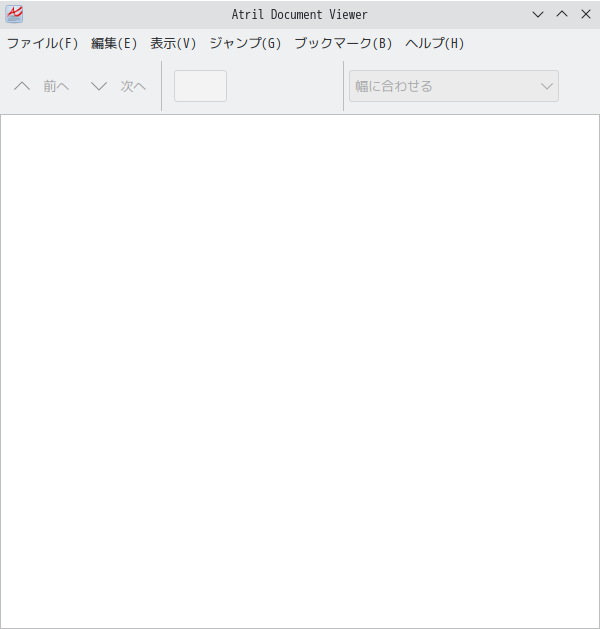The width and height of the screenshot is (600, 629).
Task: Open the ブックマーク(B) menu
Action: 343,43
